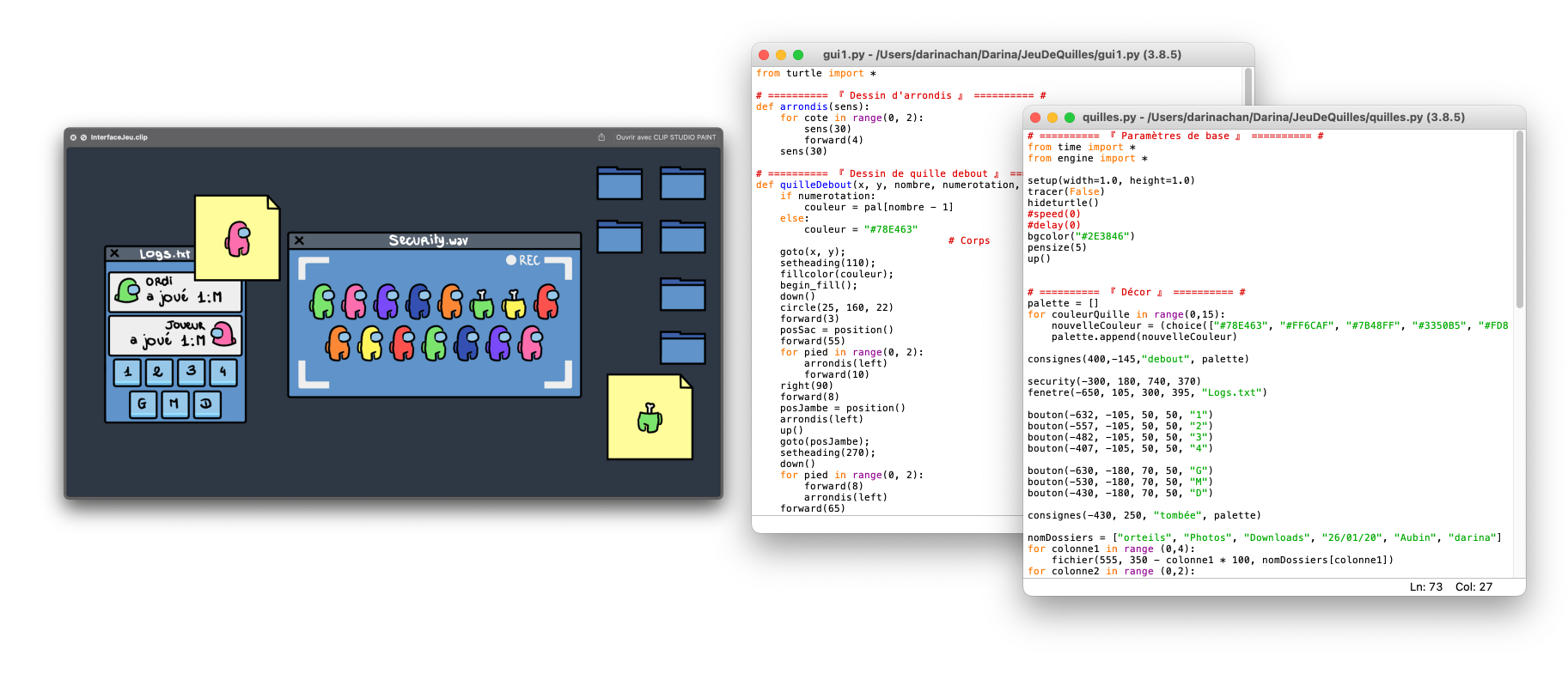The height and width of the screenshot is (686, 1568).
Task: Click the 'if numerotation:' line in gui1.py
Action: click(x=827, y=197)
